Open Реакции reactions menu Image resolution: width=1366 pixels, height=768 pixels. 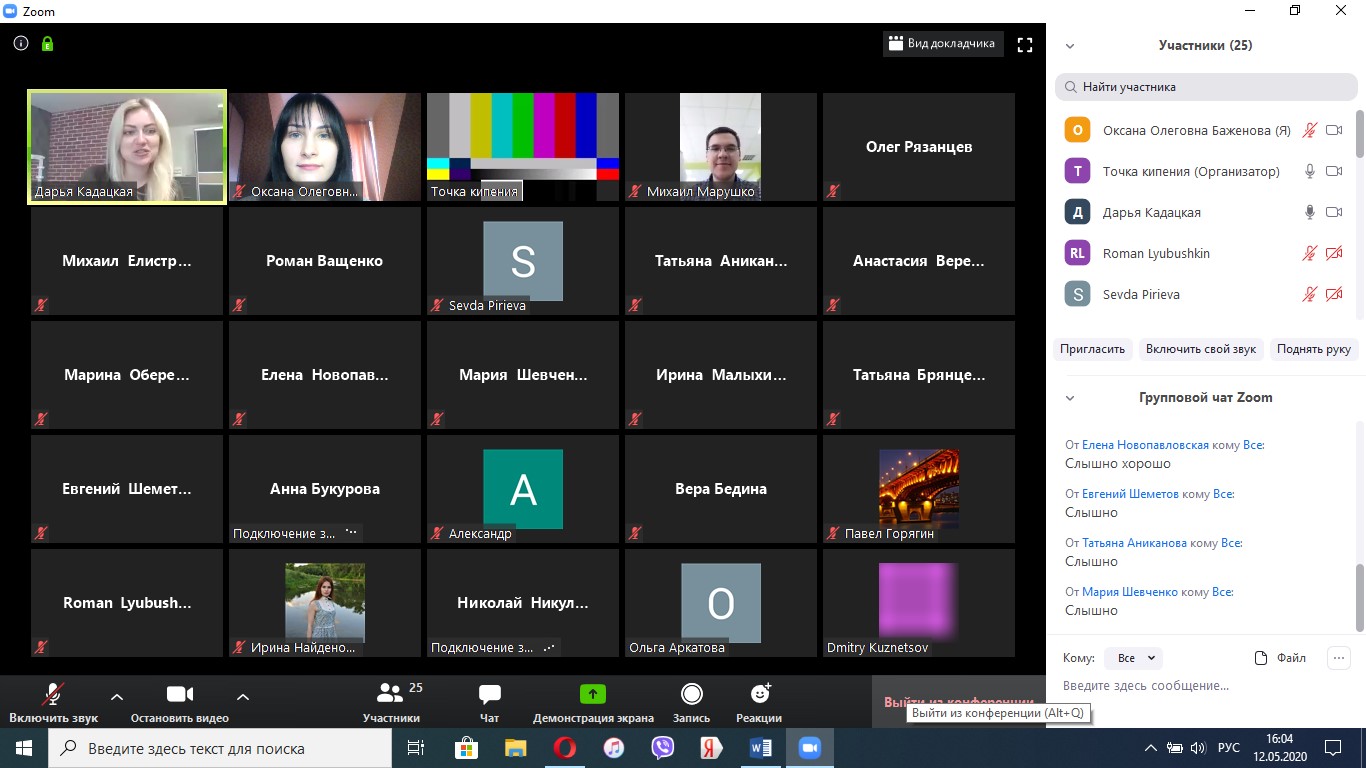(759, 703)
